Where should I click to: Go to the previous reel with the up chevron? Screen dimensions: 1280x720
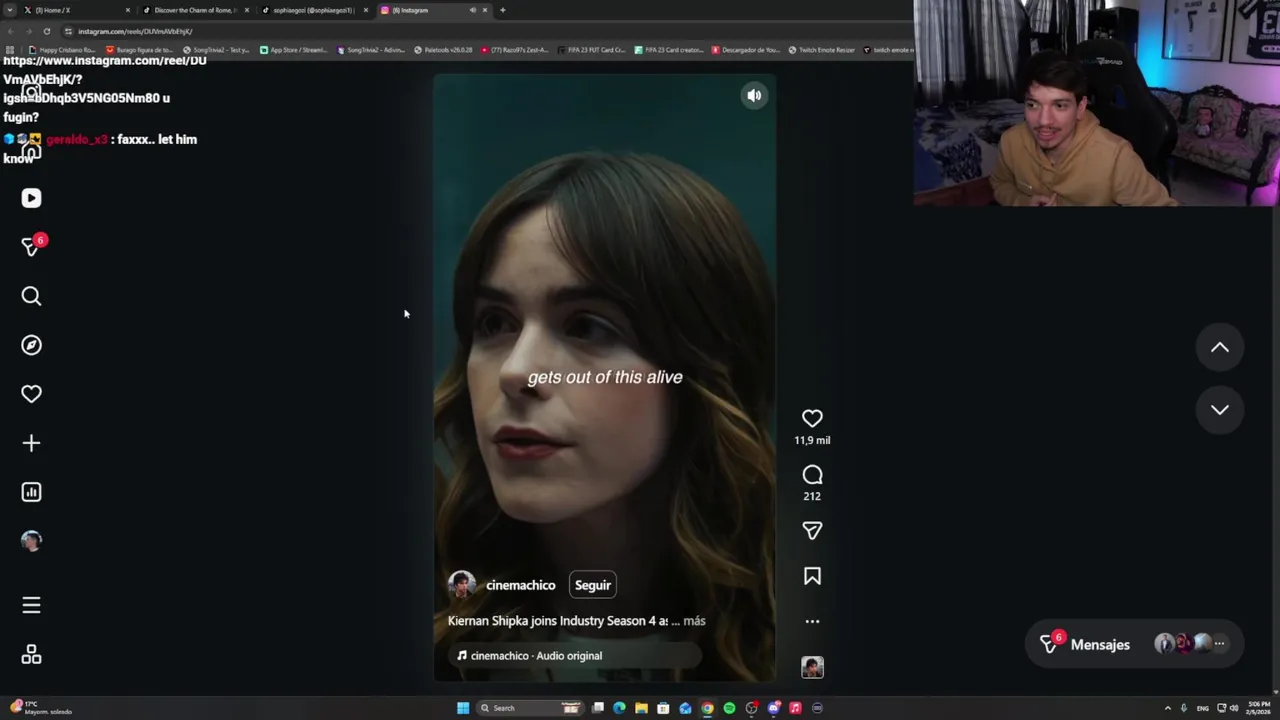(1220, 347)
